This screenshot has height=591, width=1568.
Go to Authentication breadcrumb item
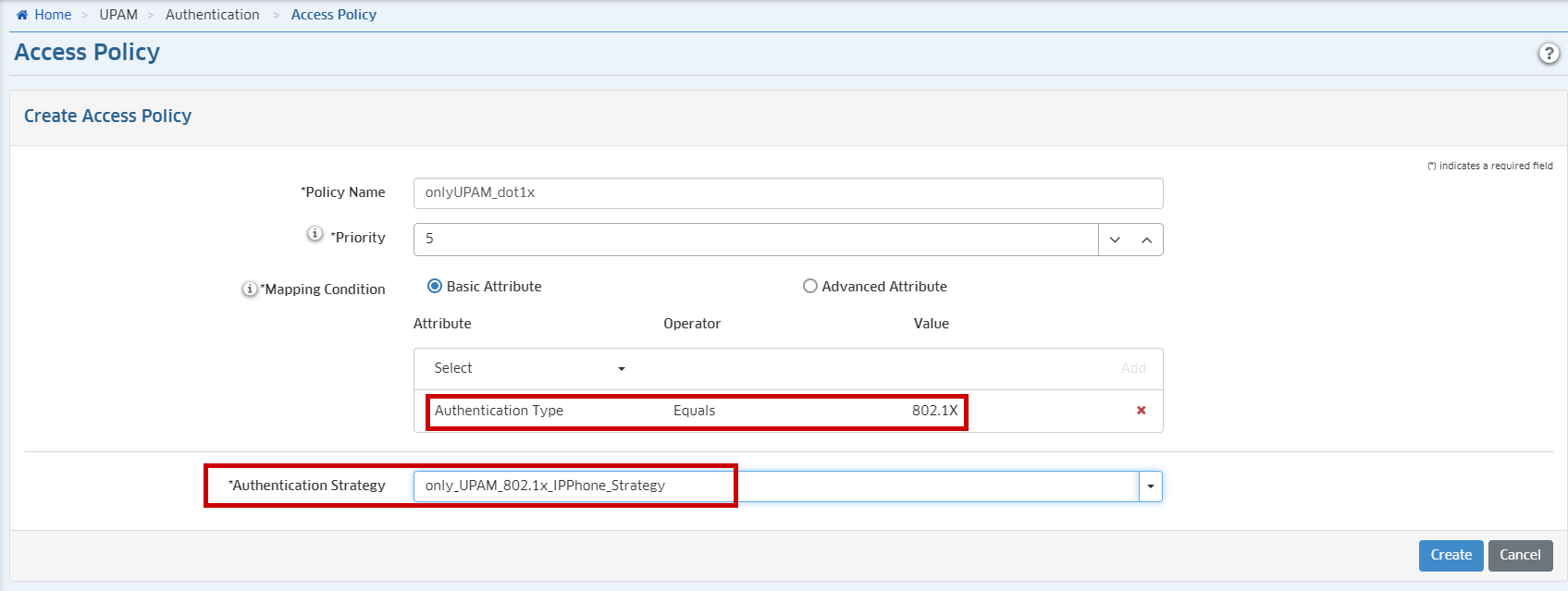click(x=212, y=15)
